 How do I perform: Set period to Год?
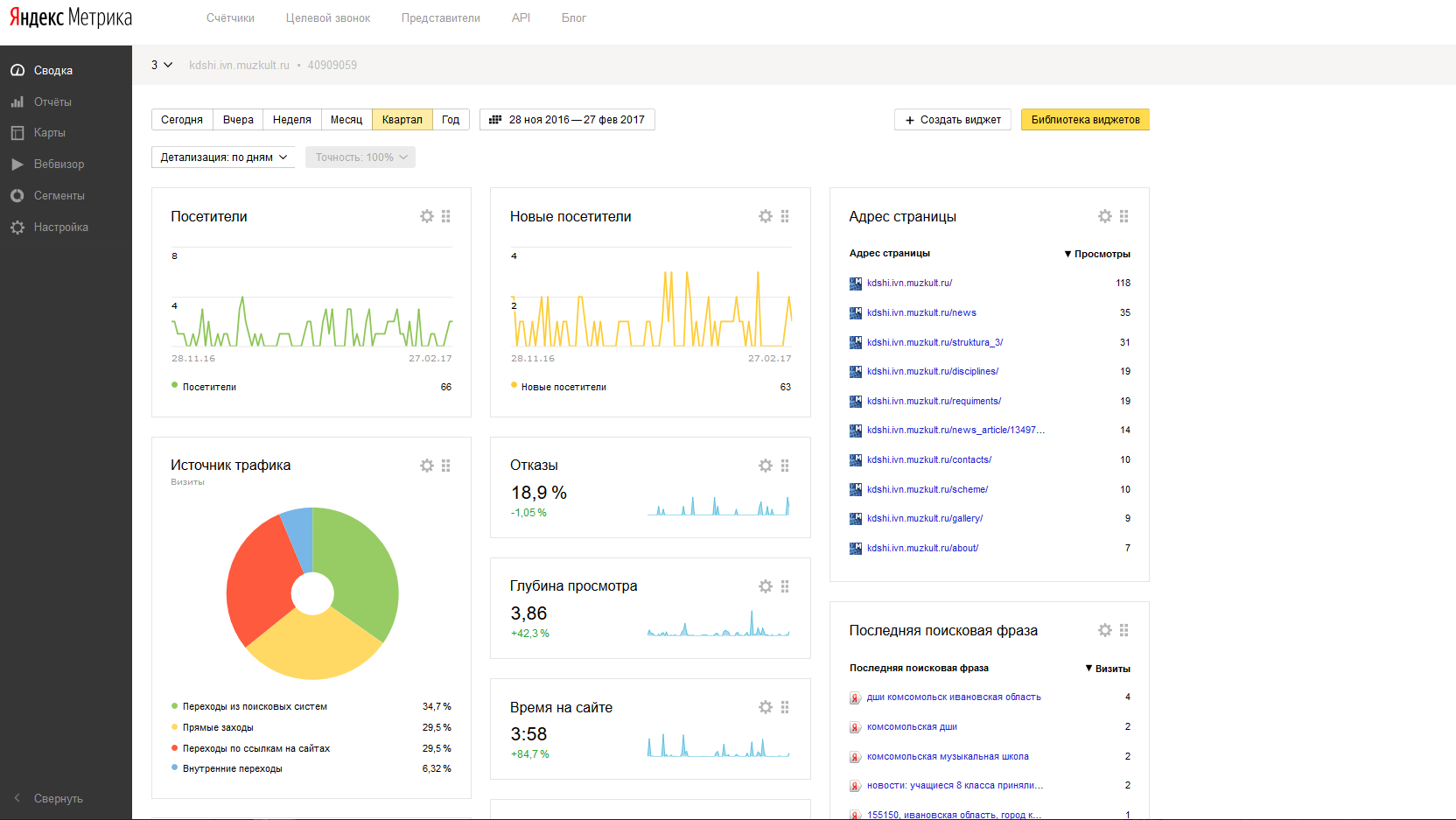point(451,120)
